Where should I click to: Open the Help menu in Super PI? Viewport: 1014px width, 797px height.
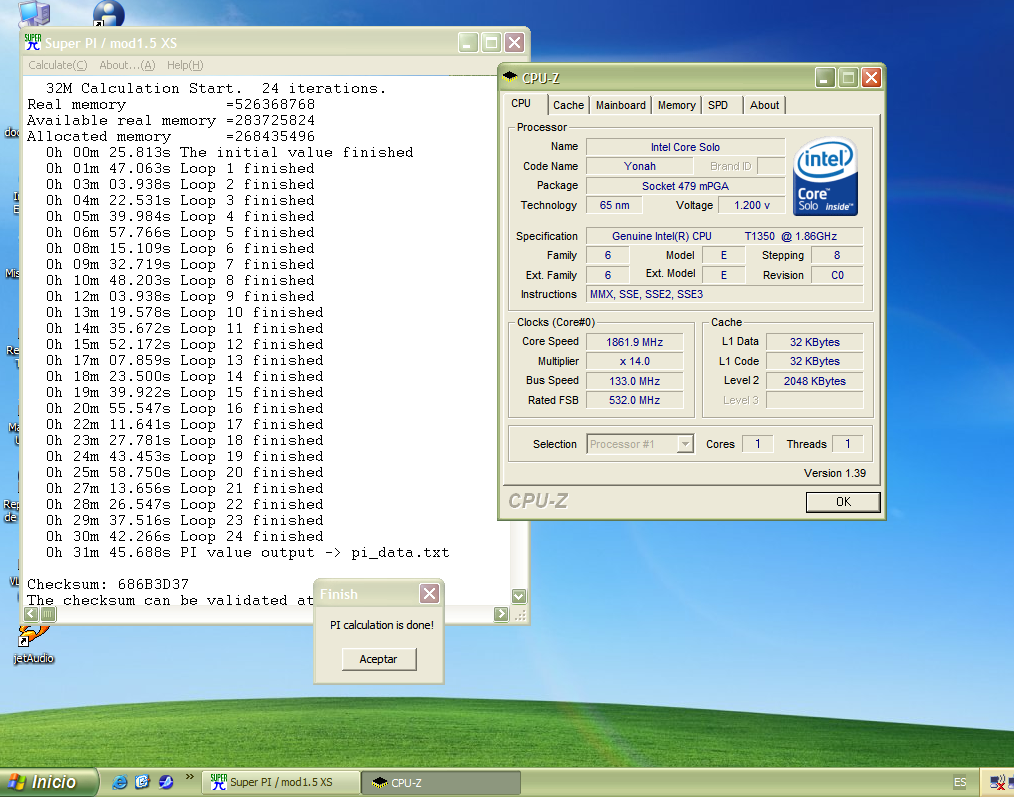coord(185,65)
